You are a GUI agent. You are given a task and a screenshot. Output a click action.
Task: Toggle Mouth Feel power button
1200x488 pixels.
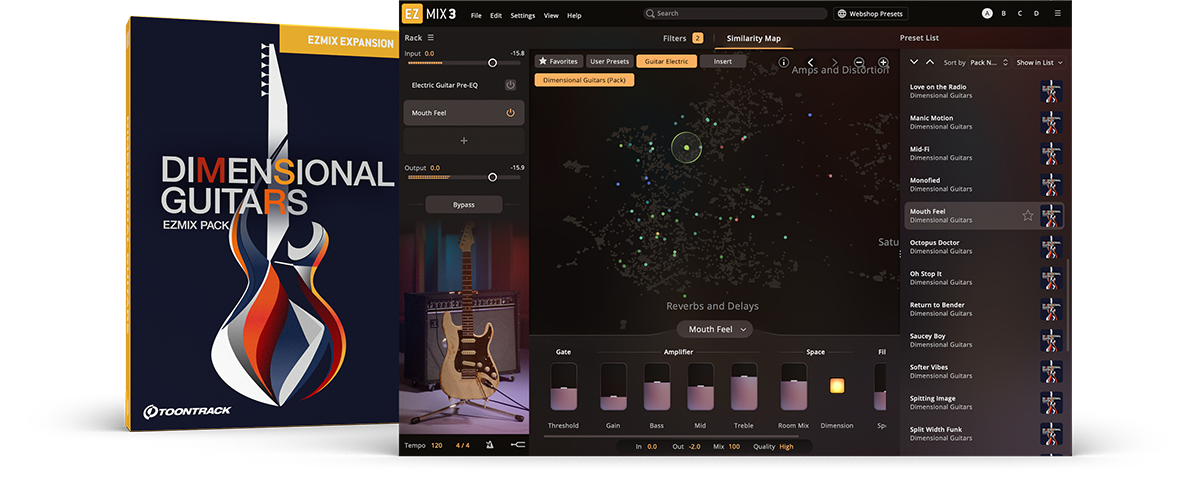click(x=510, y=113)
